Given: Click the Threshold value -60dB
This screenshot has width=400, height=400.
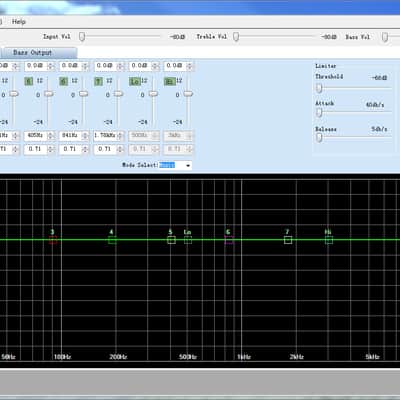Looking at the screenshot, I should pos(380,78).
